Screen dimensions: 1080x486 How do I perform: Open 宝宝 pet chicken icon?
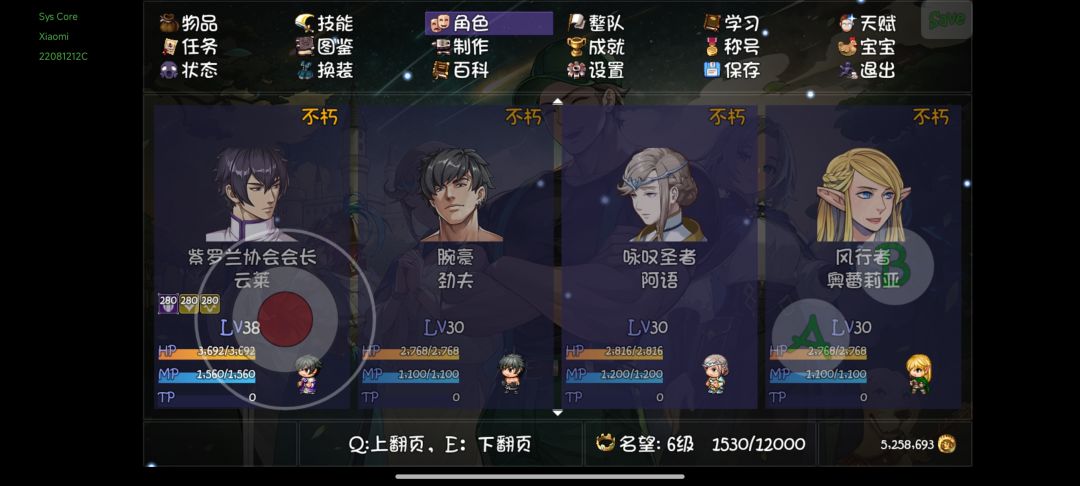click(x=847, y=47)
